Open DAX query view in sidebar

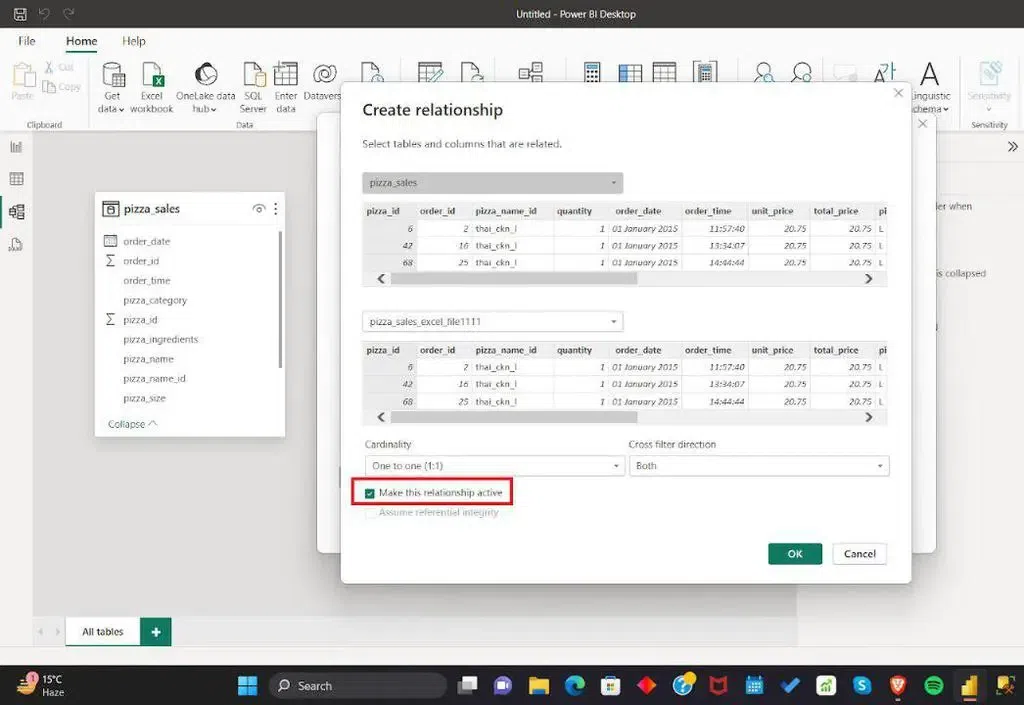click(x=16, y=244)
